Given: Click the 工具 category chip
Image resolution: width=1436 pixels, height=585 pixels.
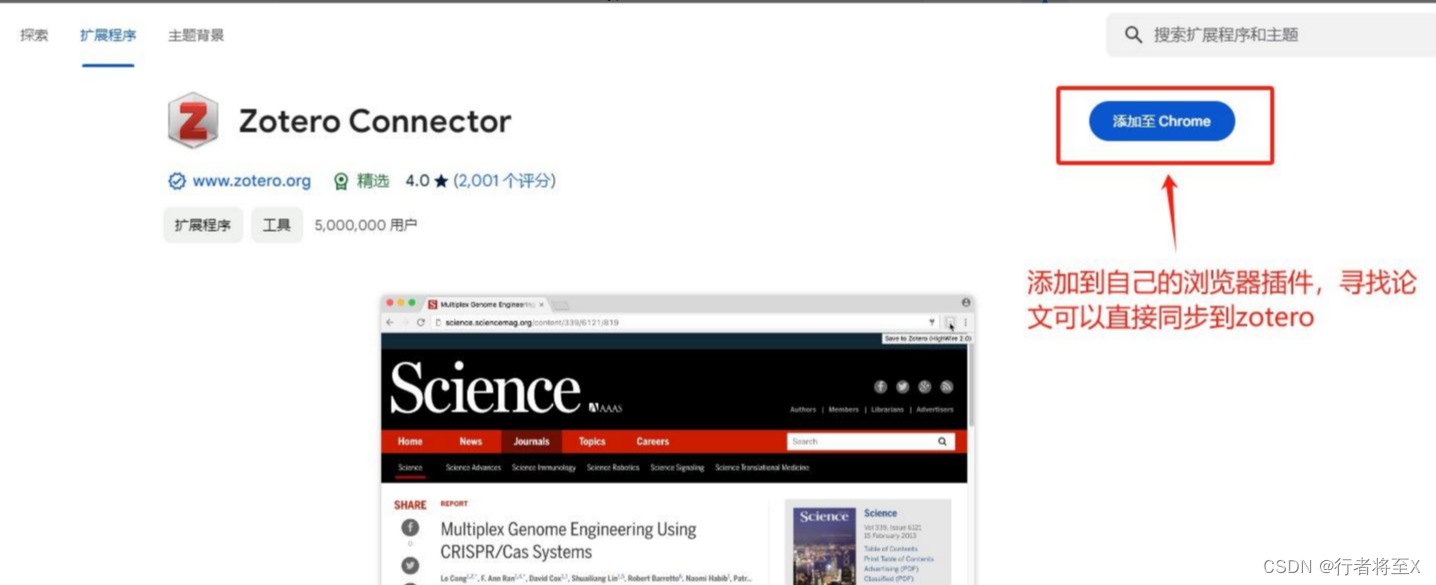Looking at the screenshot, I should [x=277, y=225].
